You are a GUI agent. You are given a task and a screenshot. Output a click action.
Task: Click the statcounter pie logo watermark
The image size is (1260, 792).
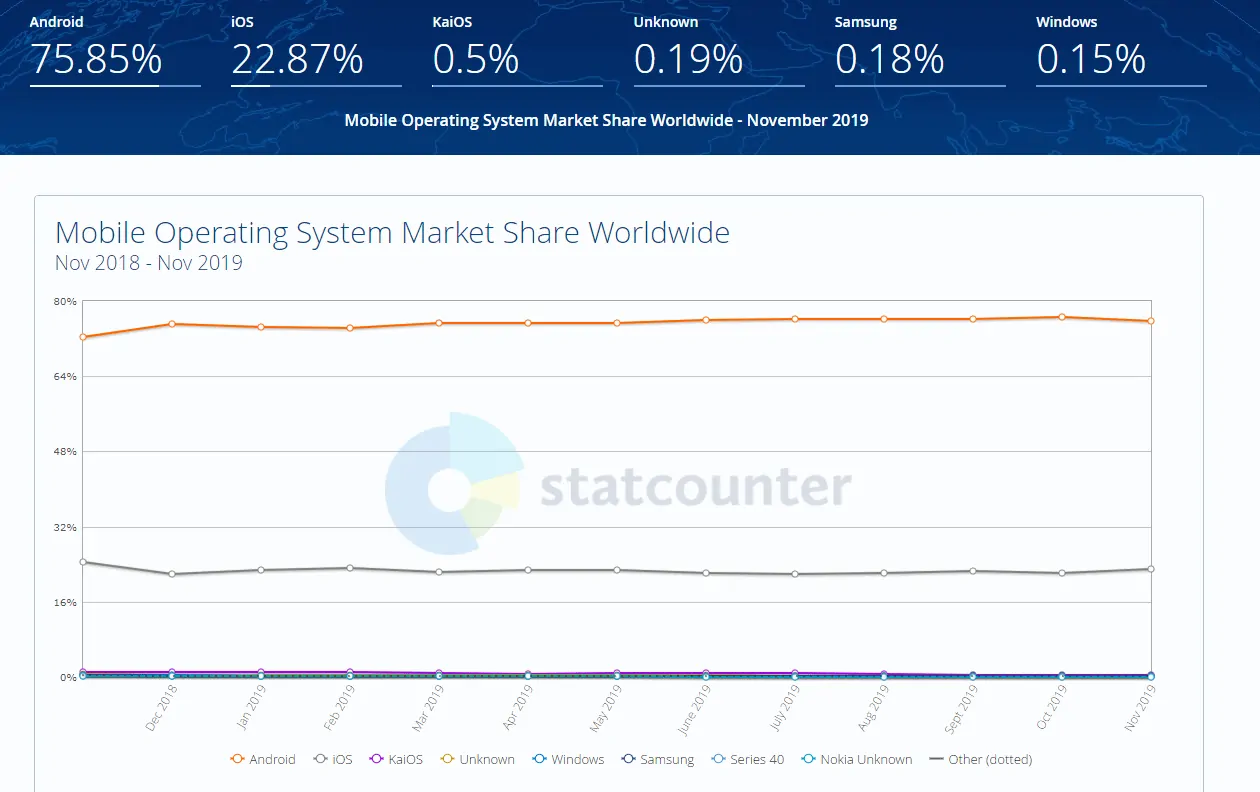click(x=453, y=484)
